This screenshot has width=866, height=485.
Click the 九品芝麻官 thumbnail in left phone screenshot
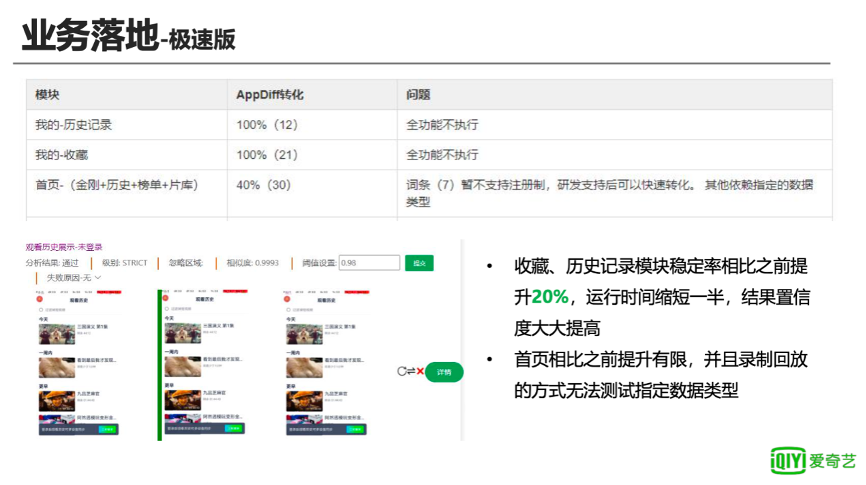point(56,401)
